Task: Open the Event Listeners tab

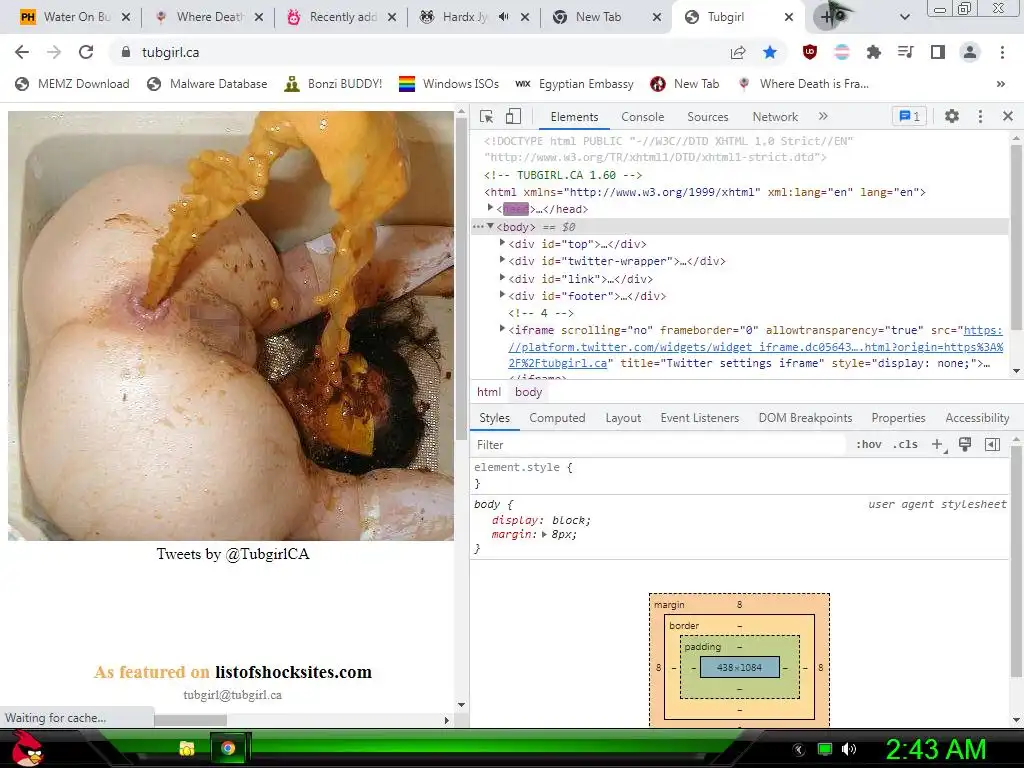Action: (699, 418)
